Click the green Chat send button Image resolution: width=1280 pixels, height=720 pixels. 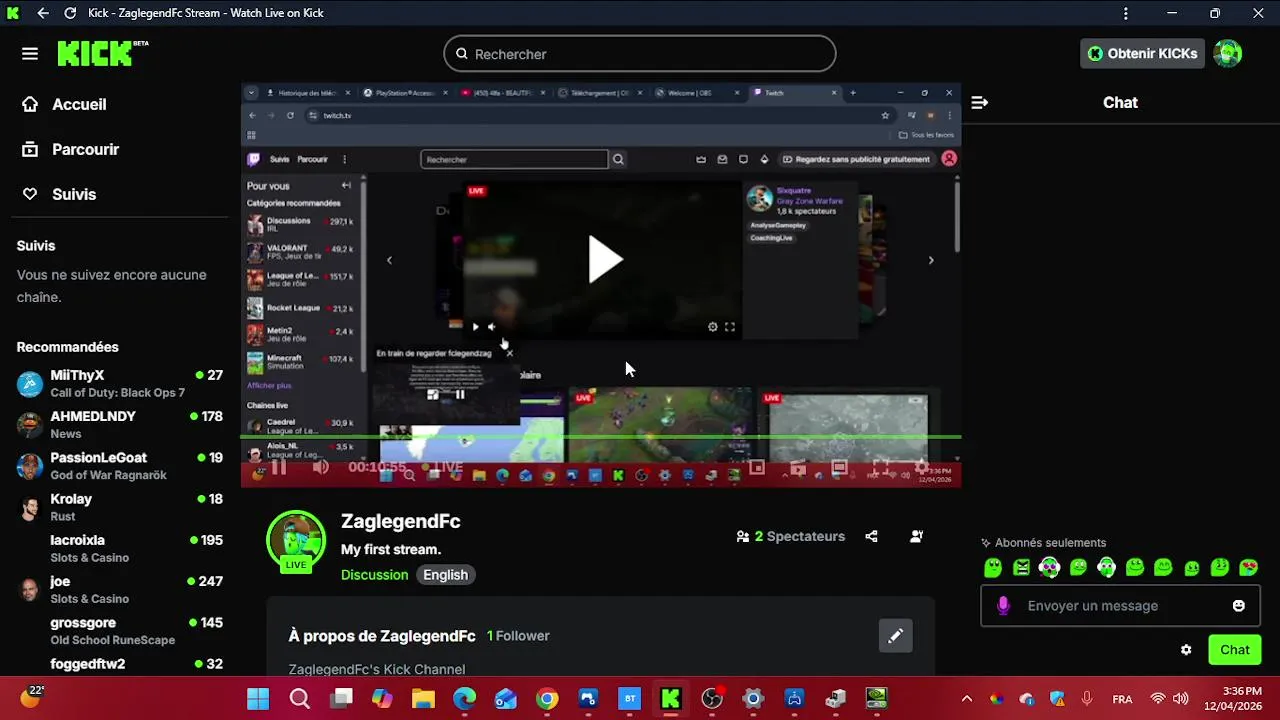point(1235,650)
